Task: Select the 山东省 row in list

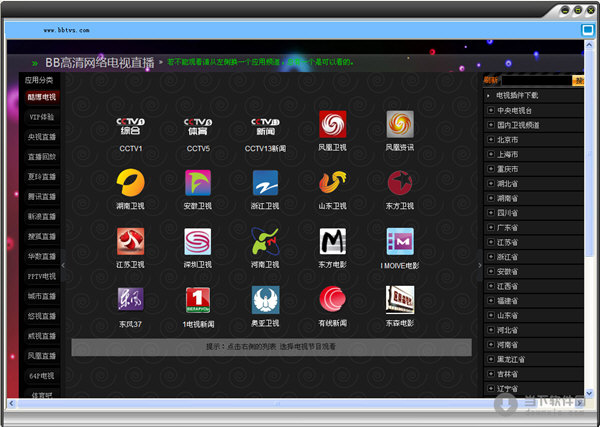Action: click(x=533, y=316)
